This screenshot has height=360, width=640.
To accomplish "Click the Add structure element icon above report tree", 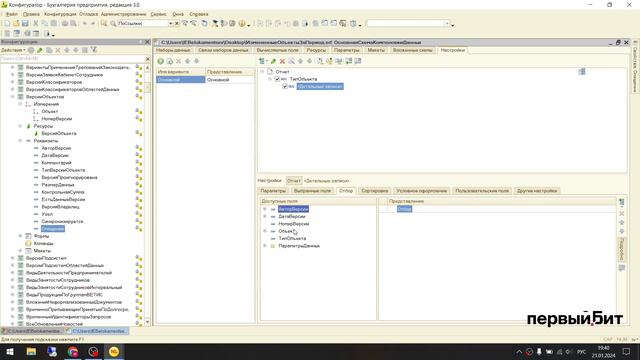I will [262, 61].
